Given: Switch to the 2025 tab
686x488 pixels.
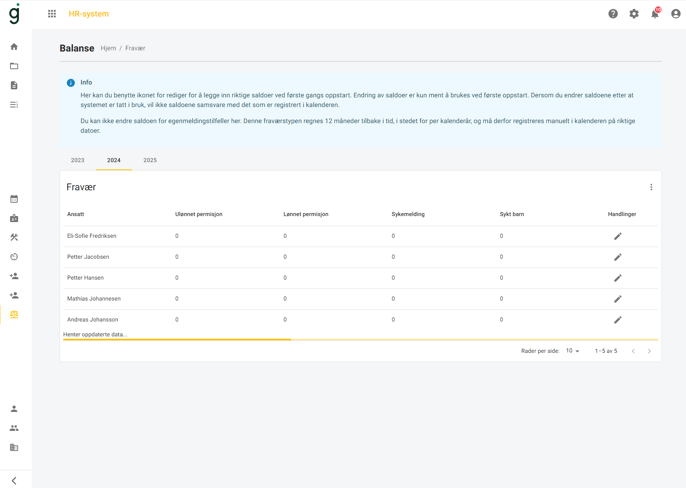Looking at the screenshot, I should click(x=150, y=160).
